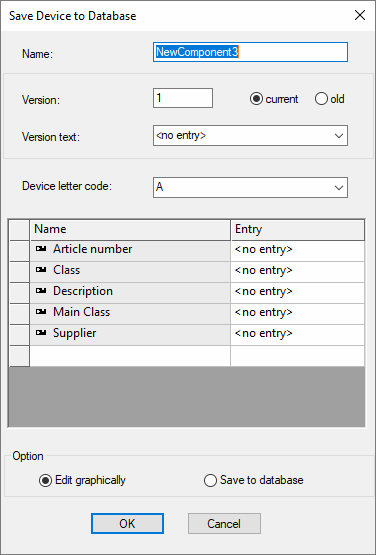The image size is (376, 555).
Task: Dismiss dialog with the Cancel button
Action: click(224, 523)
